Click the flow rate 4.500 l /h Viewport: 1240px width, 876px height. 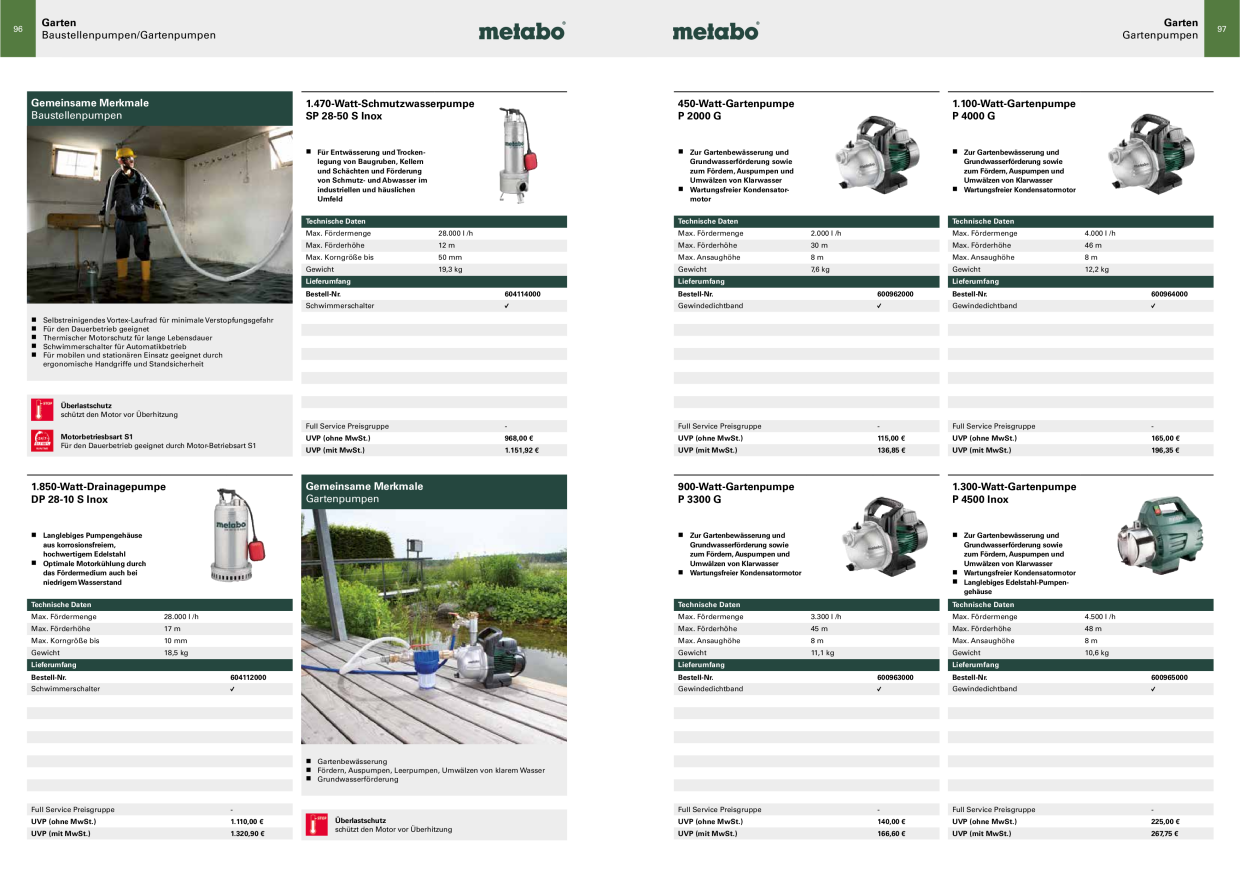(1100, 616)
